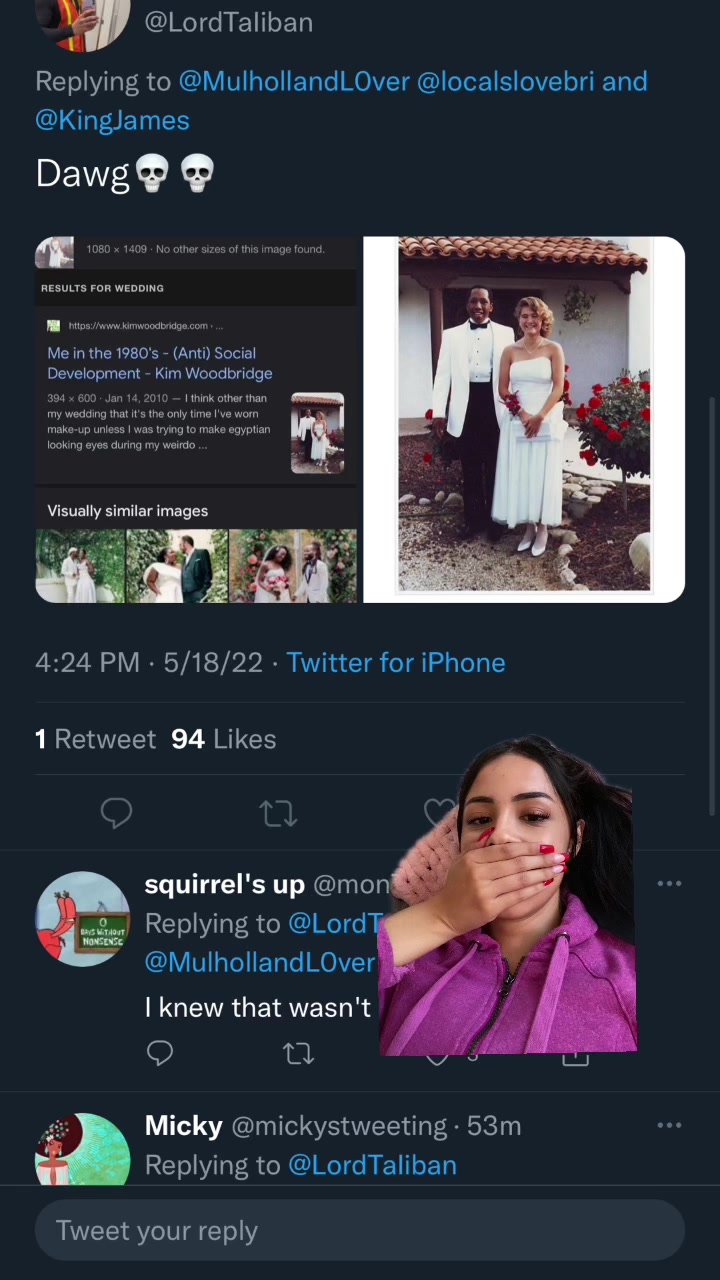720x1280 pixels.
Task: Reply to squirrel's up comment via its reply icon
Action: 160,1053
